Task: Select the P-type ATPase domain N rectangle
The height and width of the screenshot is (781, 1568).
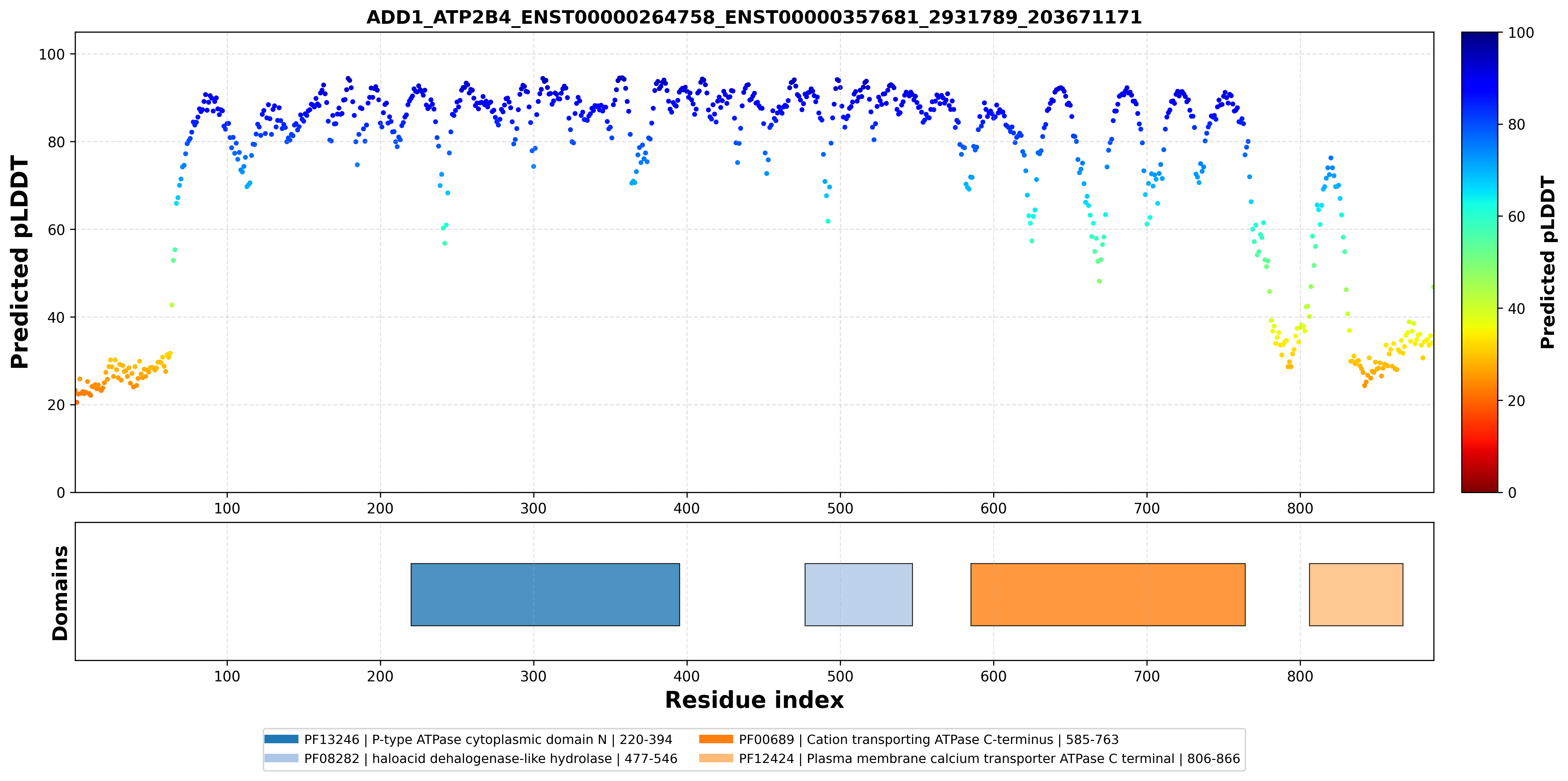Action: 545,594
